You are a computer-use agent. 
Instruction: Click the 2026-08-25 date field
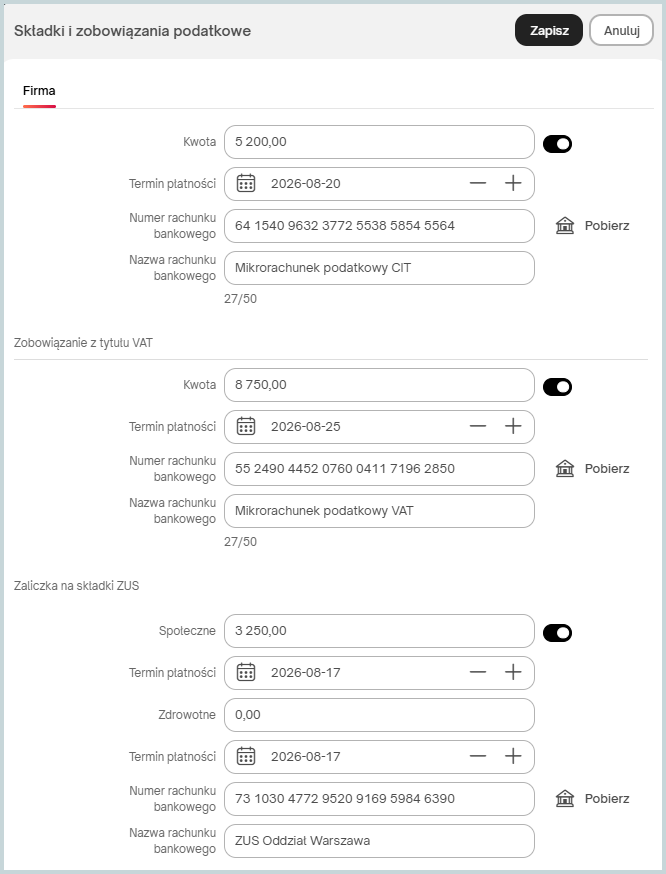(x=379, y=427)
